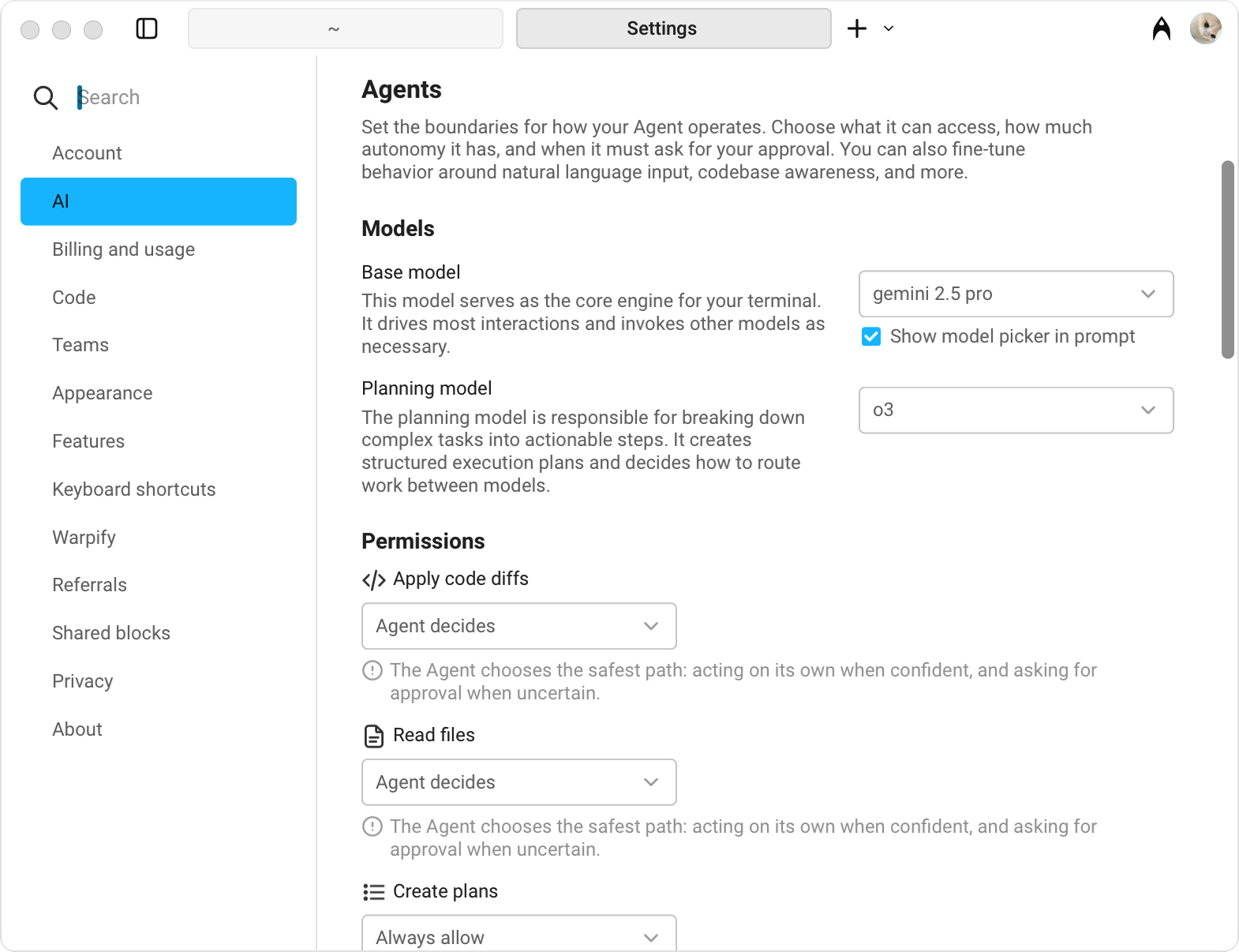
Task: Switch to the Settings tab
Action: coord(673,29)
